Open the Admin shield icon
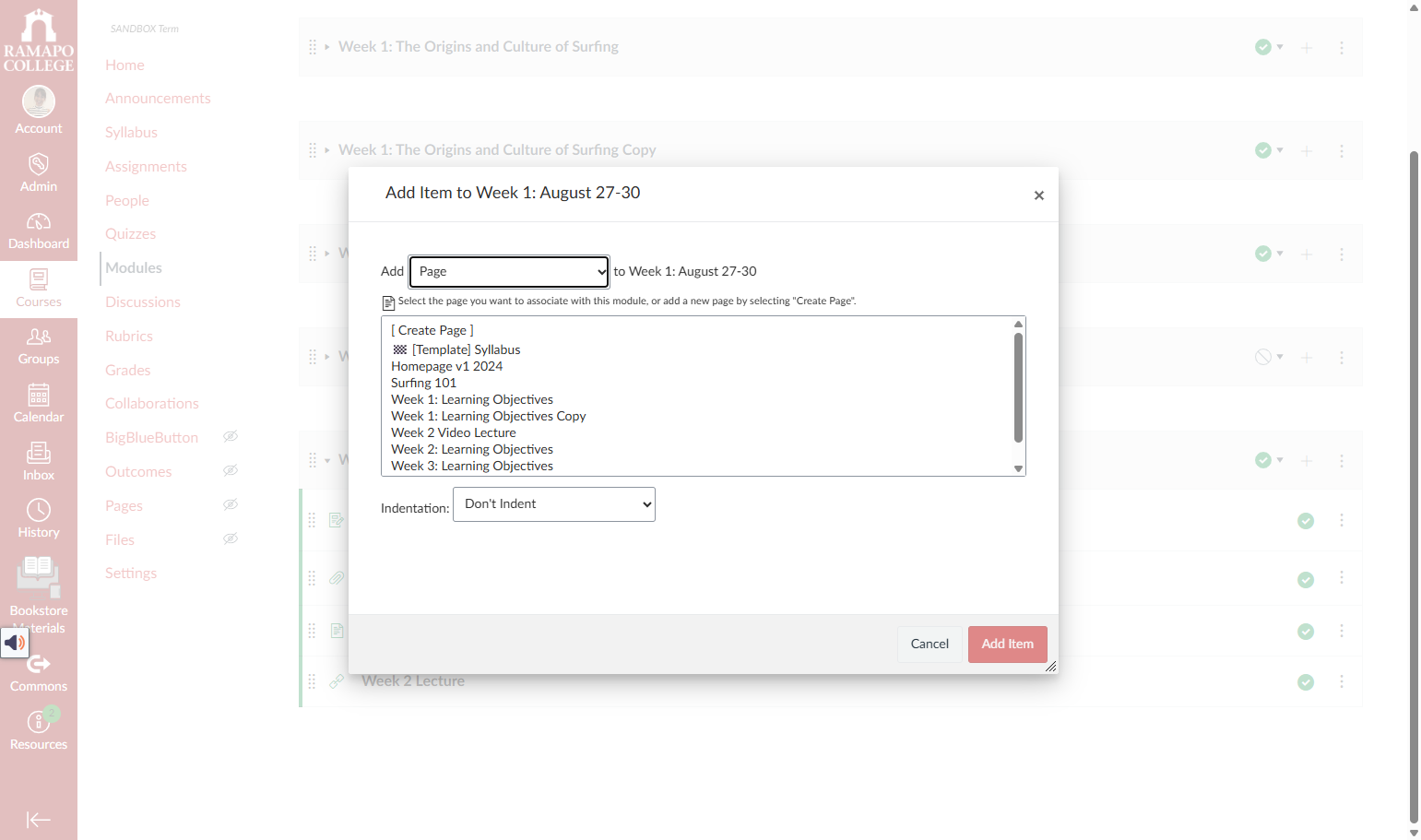Screen dimensions: 1421x840 (39, 164)
